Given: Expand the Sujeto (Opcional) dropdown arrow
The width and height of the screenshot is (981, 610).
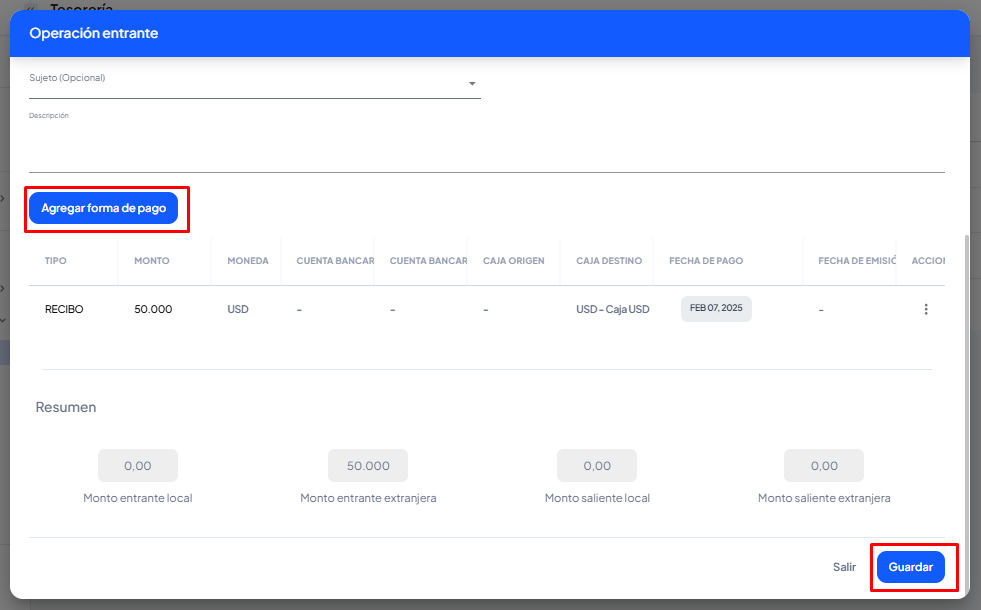Looking at the screenshot, I should 472,84.
